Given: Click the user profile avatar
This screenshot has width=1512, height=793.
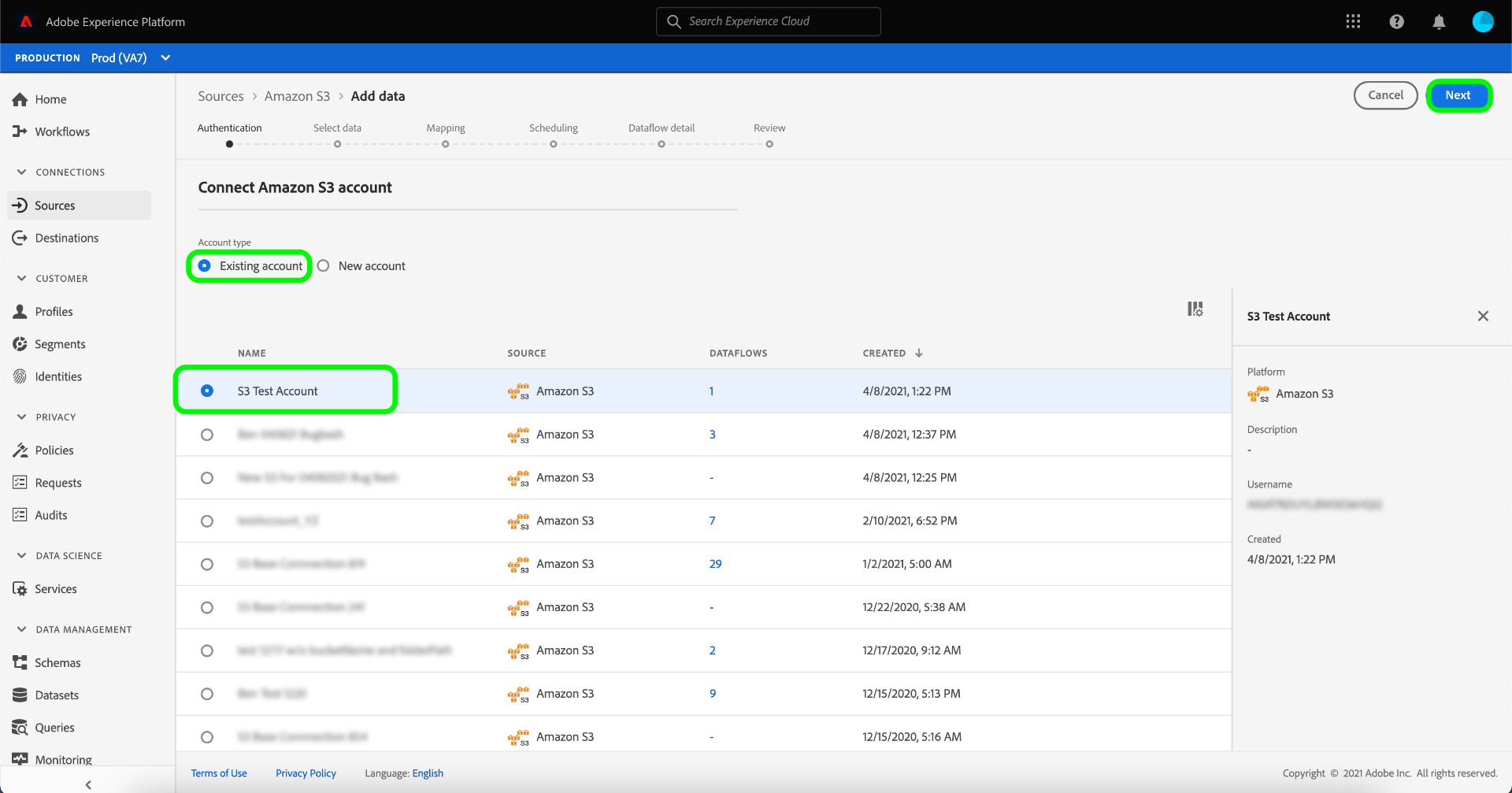Looking at the screenshot, I should (x=1482, y=21).
